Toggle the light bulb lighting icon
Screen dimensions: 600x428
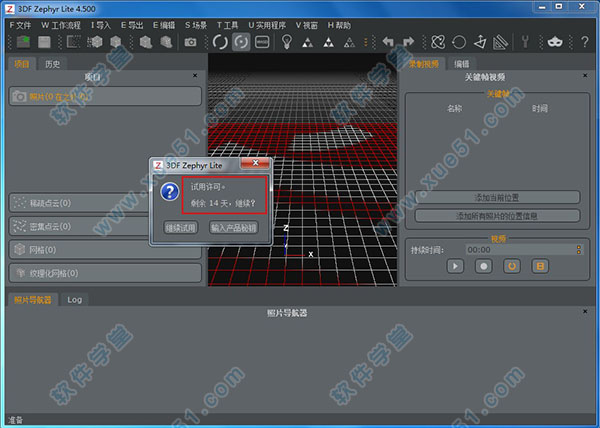click(287, 41)
